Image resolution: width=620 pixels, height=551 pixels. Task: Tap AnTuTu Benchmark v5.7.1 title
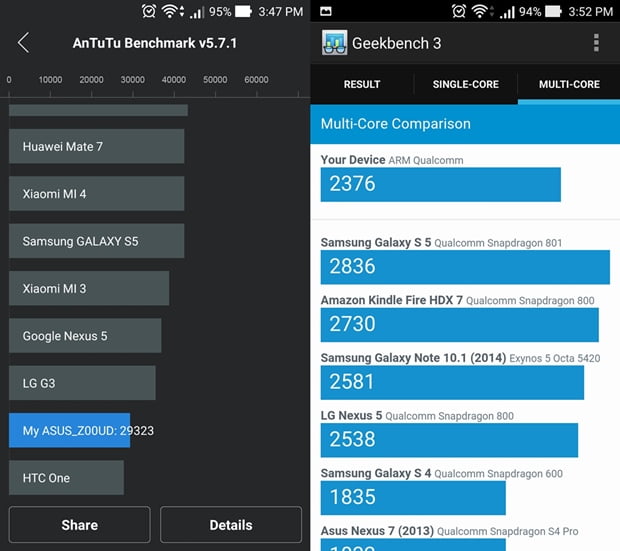pyautogui.click(x=155, y=43)
